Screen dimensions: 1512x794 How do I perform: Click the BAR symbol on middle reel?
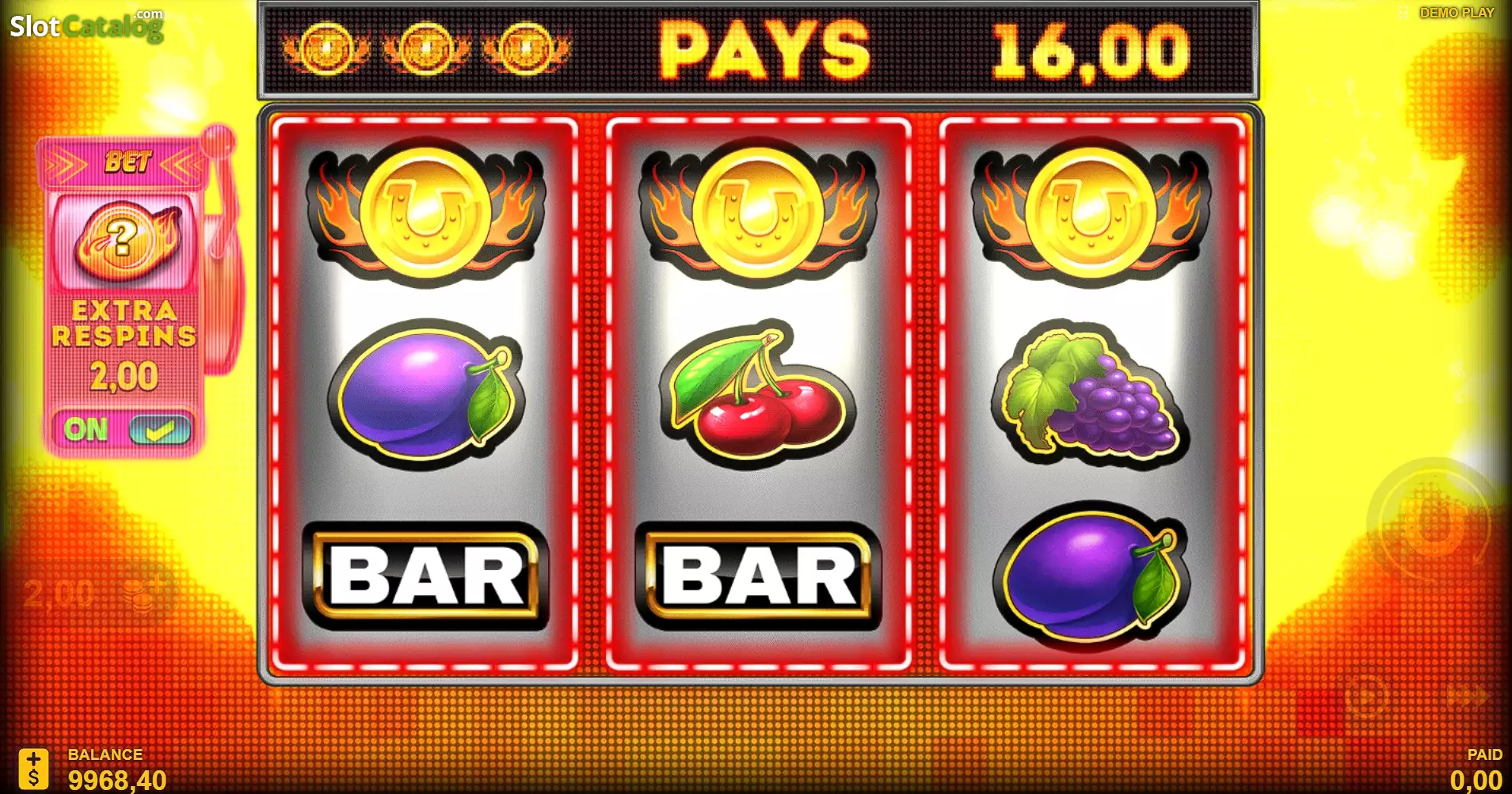click(x=758, y=576)
